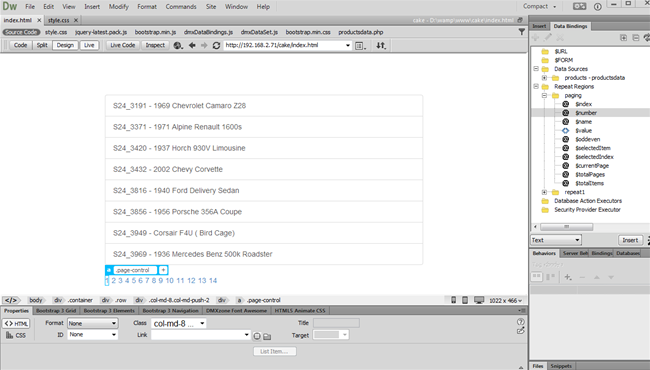Open the Preview in Browser globe icon
Screen dimensions: 650x370
(178, 46)
